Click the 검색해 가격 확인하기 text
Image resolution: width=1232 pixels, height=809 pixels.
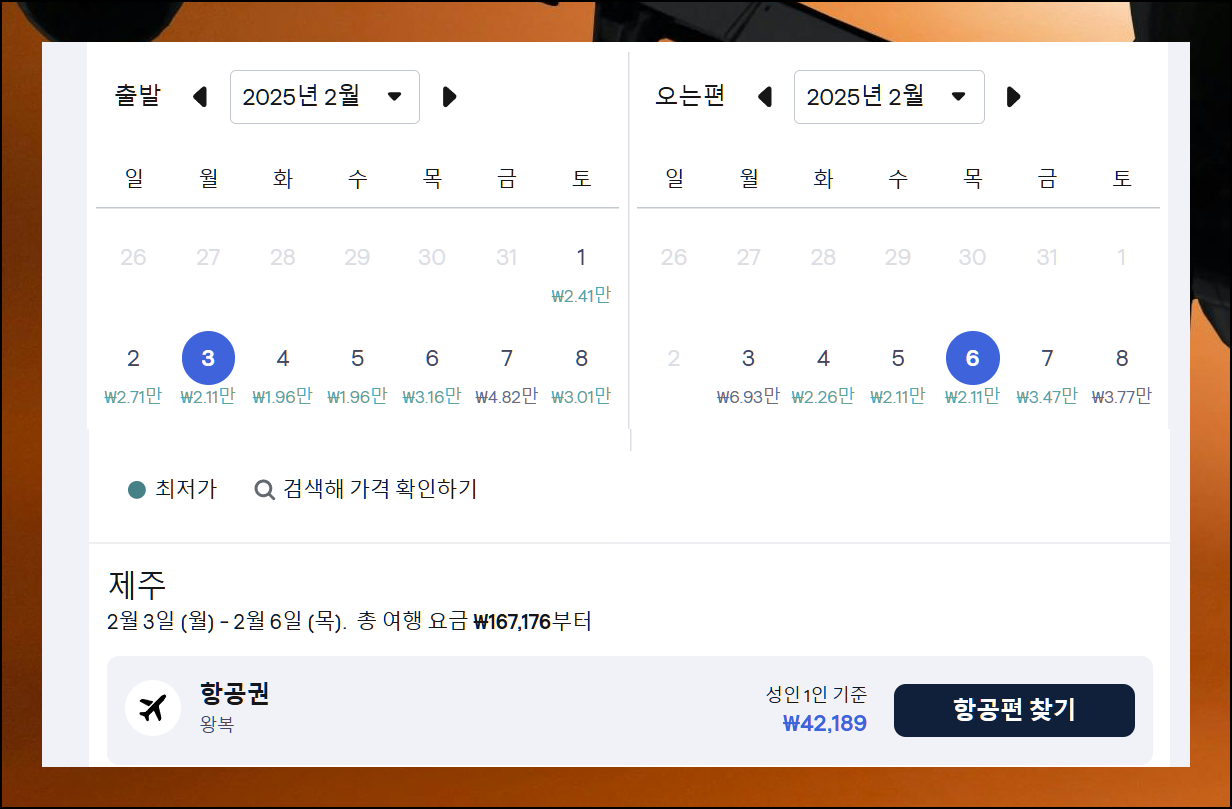point(380,489)
